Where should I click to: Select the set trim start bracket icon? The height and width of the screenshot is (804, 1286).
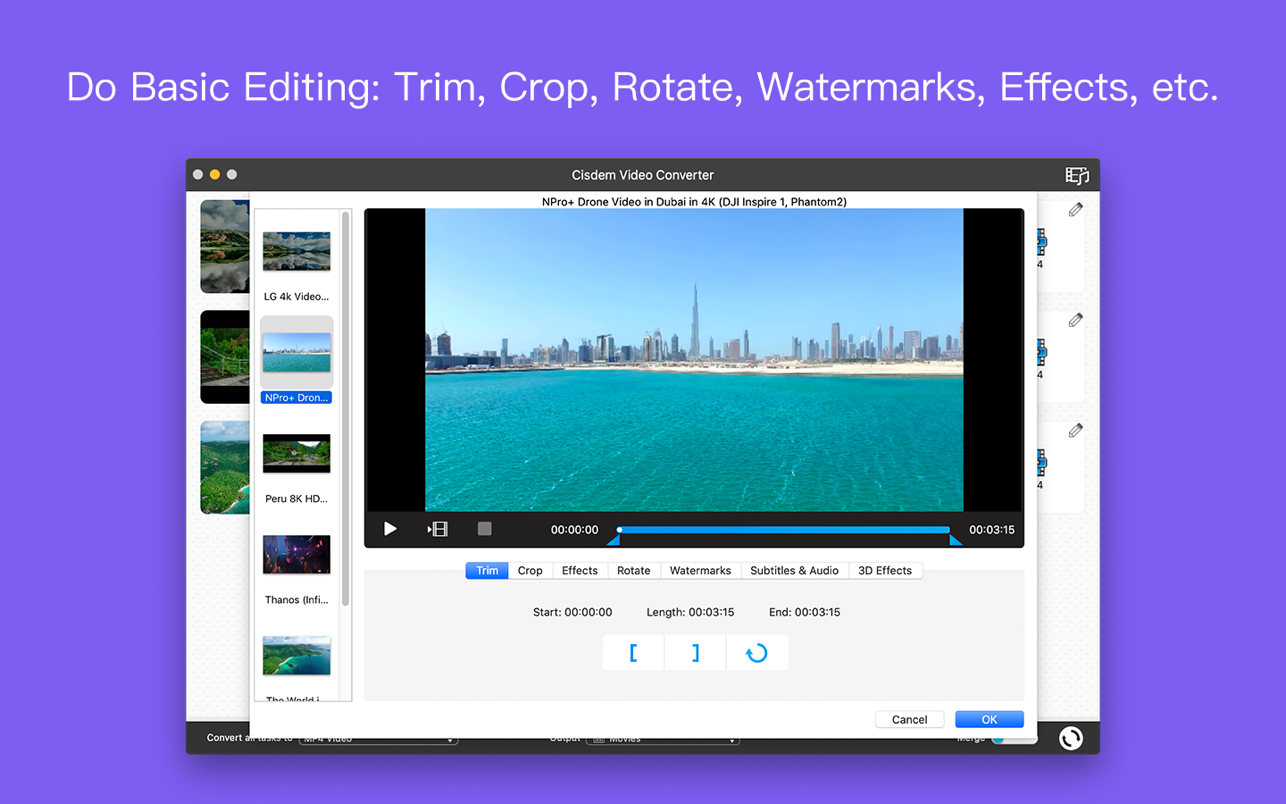click(632, 652)
